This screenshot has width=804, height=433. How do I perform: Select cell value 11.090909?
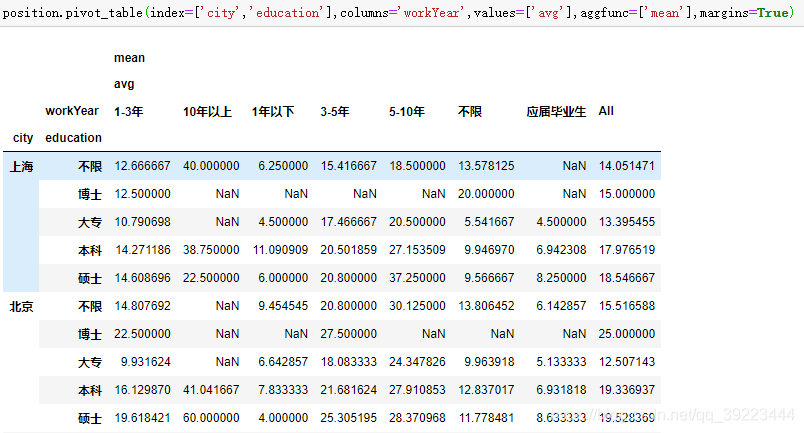tap(280, 250)
